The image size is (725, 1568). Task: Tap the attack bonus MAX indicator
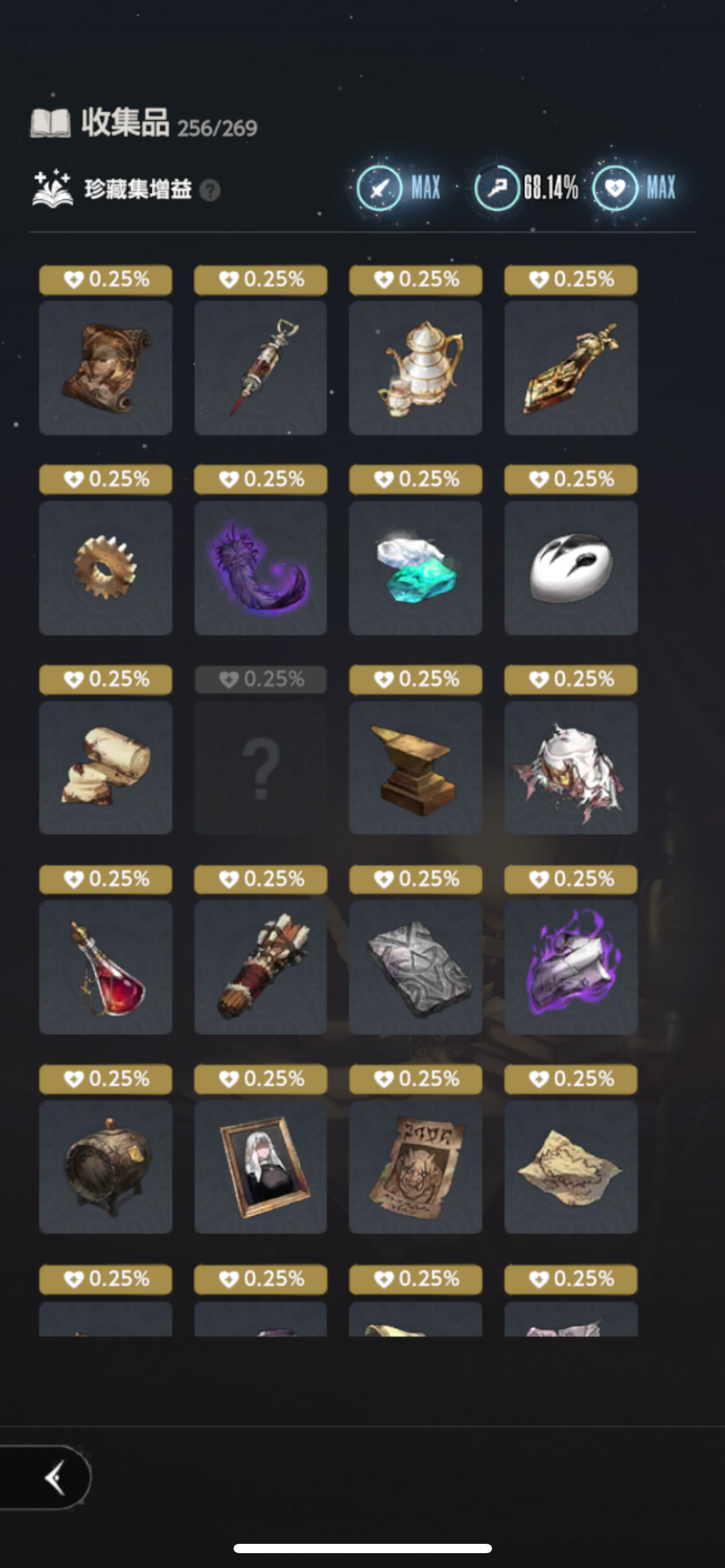[398, 188]
